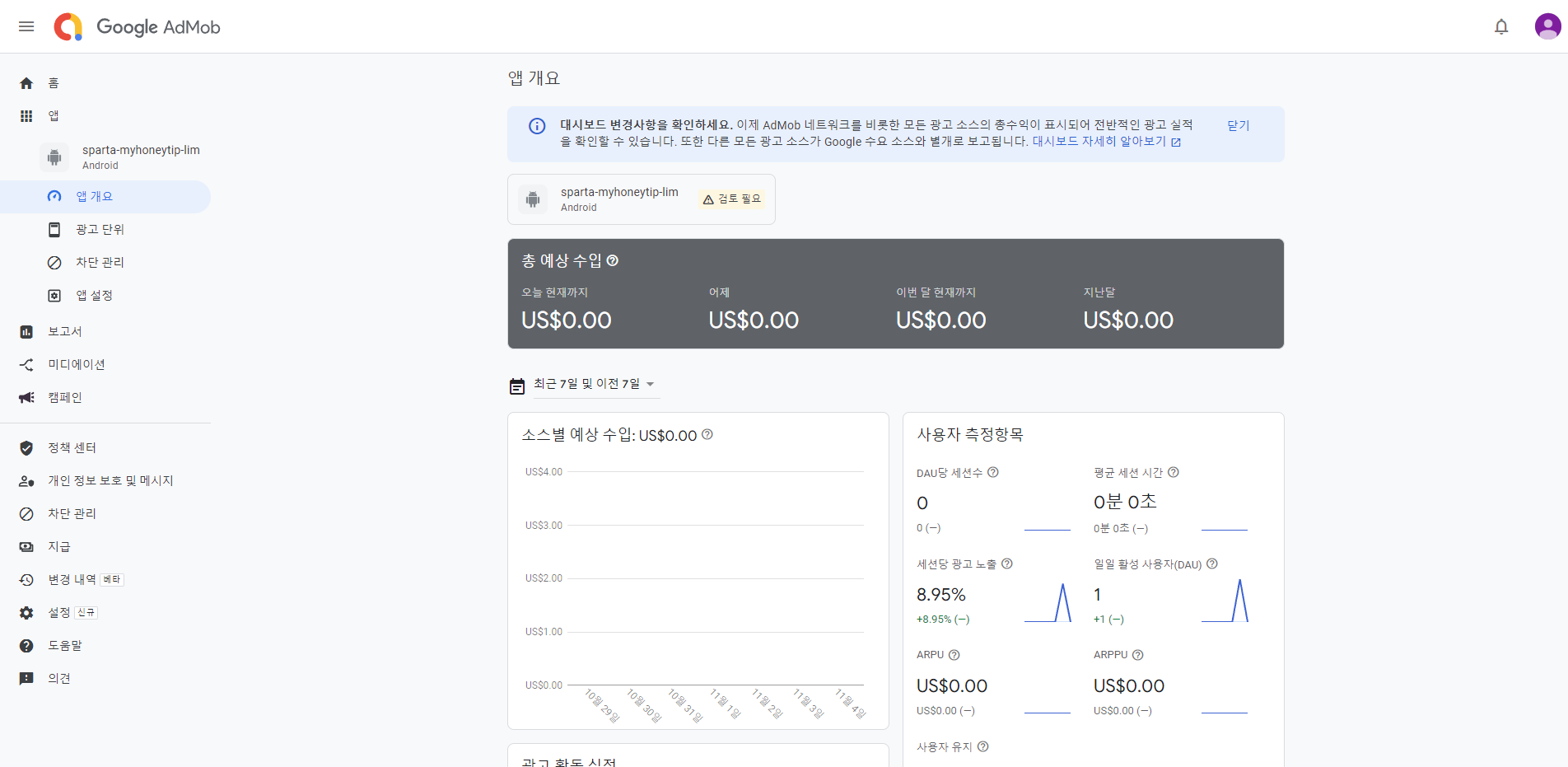
Task: Click the 도움말 help icon
Action: point(26,646)
